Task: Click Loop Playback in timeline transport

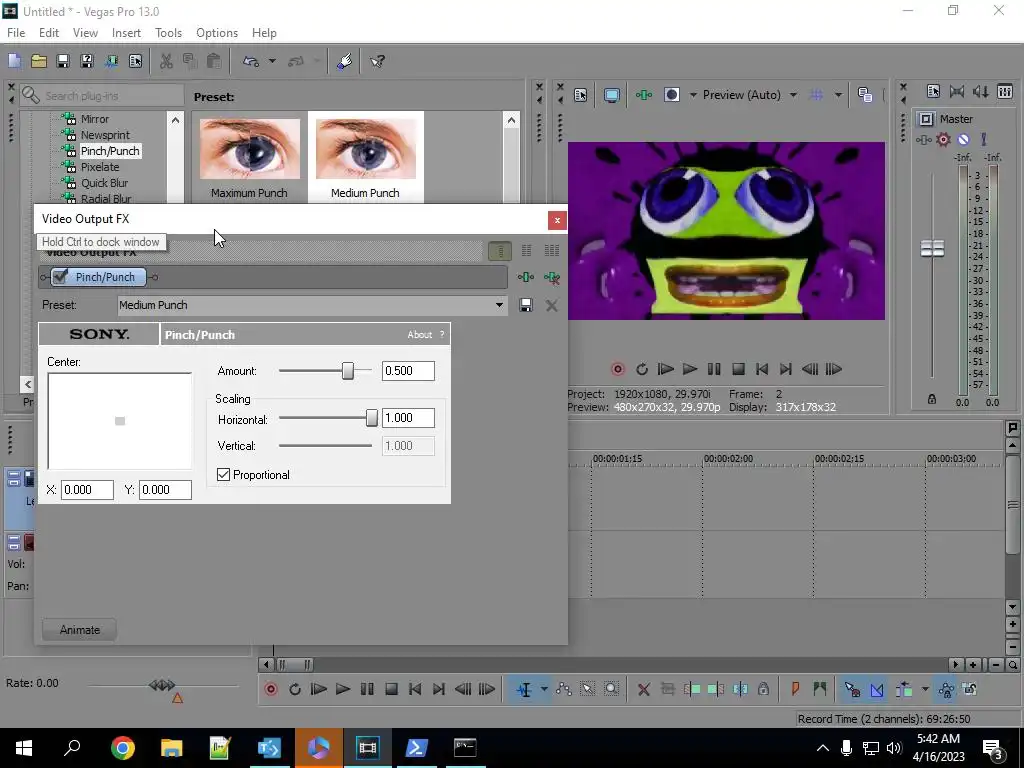Action: click(x=295, y=689)
